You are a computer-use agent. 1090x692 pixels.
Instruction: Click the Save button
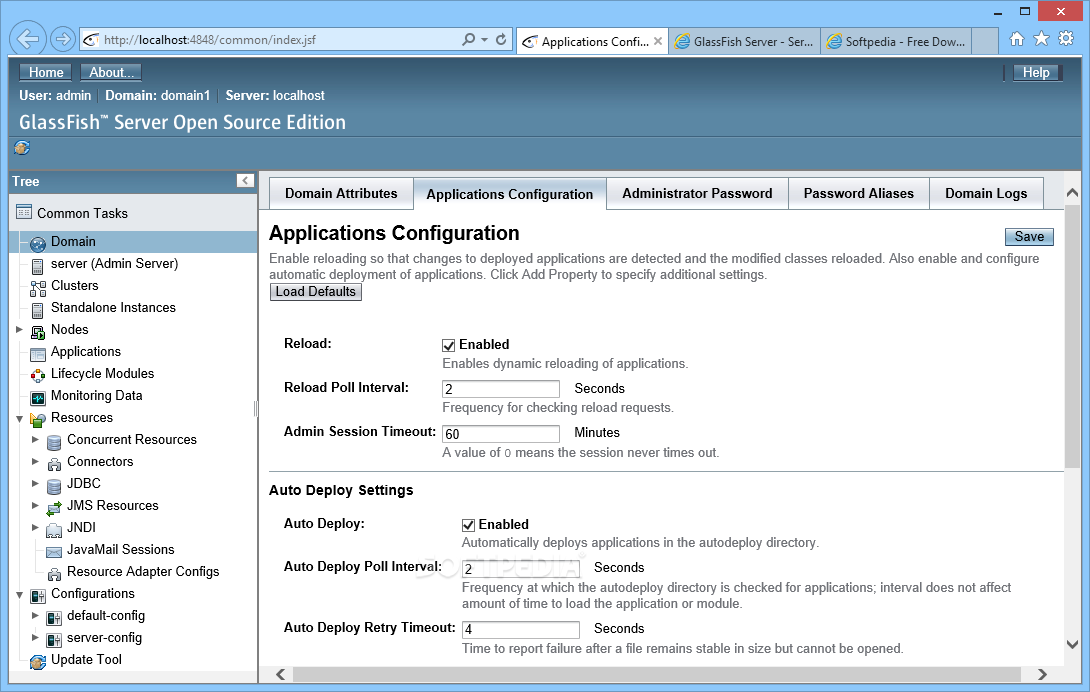point(1029,236)
